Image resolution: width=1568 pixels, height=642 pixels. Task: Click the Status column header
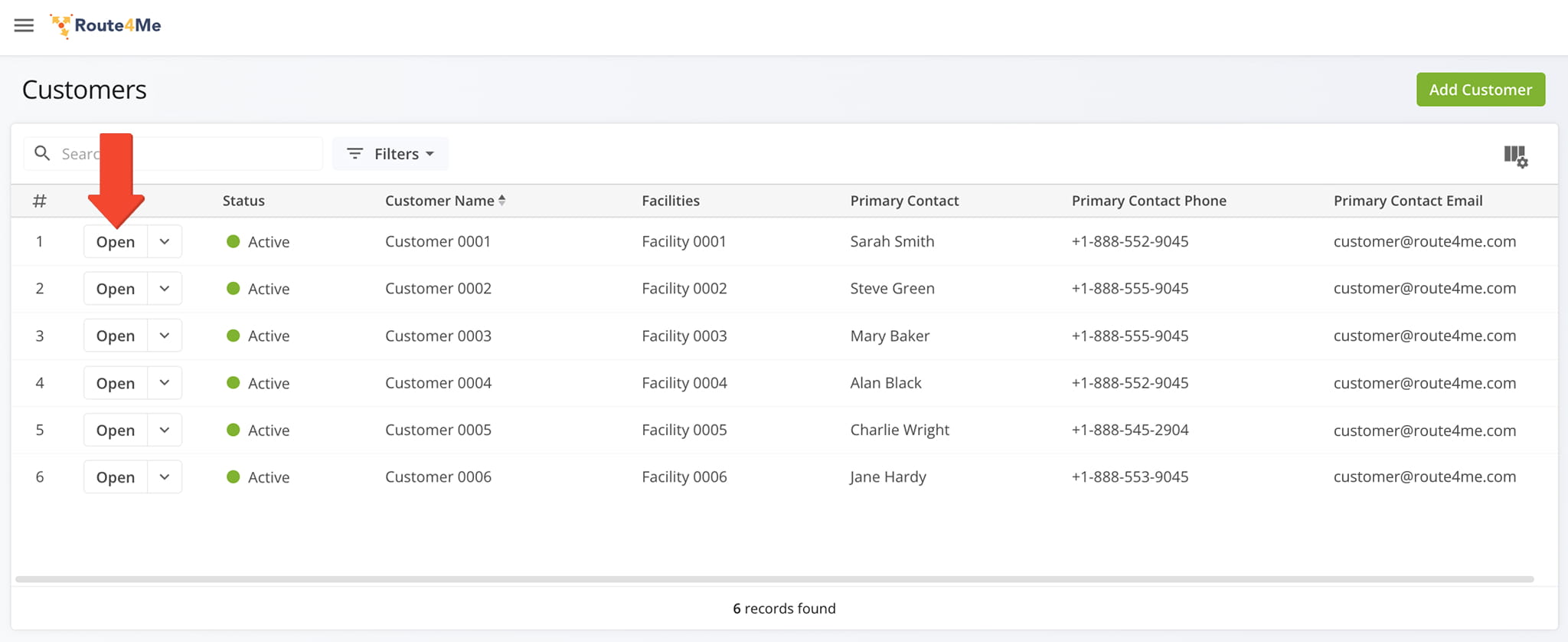243,201
